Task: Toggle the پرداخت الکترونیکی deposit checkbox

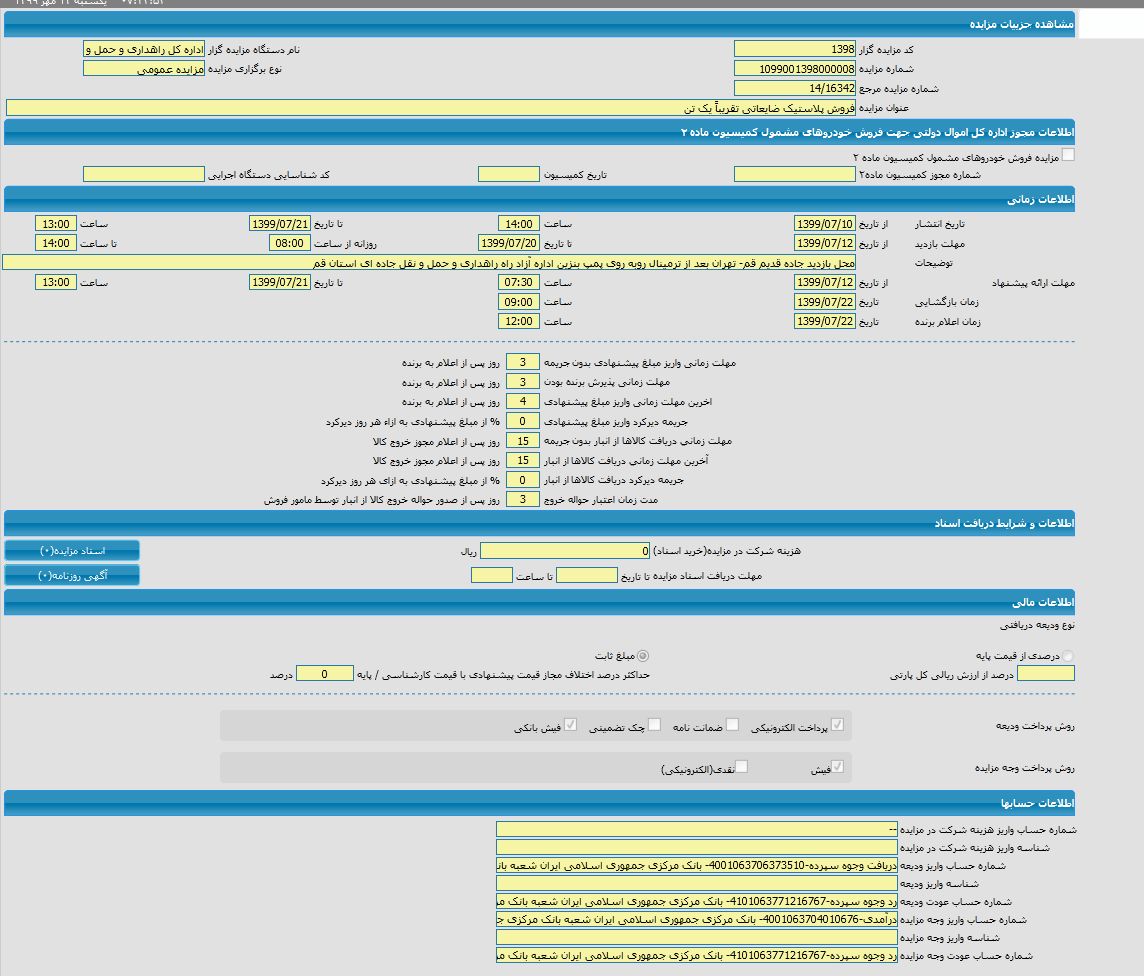Action: point(837,725)
